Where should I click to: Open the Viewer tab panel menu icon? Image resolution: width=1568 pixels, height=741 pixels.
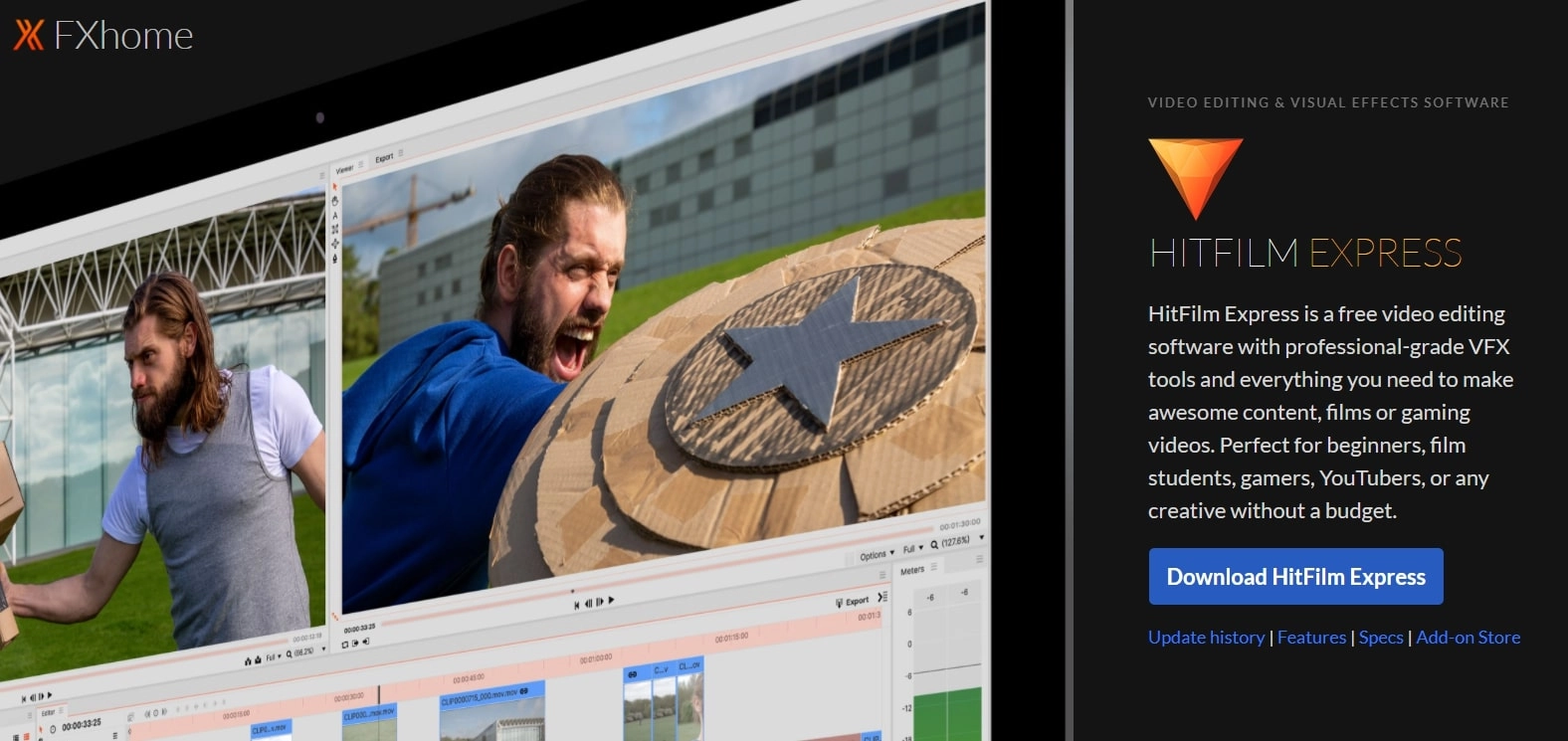pyautogui.click(x=360, y=165)
